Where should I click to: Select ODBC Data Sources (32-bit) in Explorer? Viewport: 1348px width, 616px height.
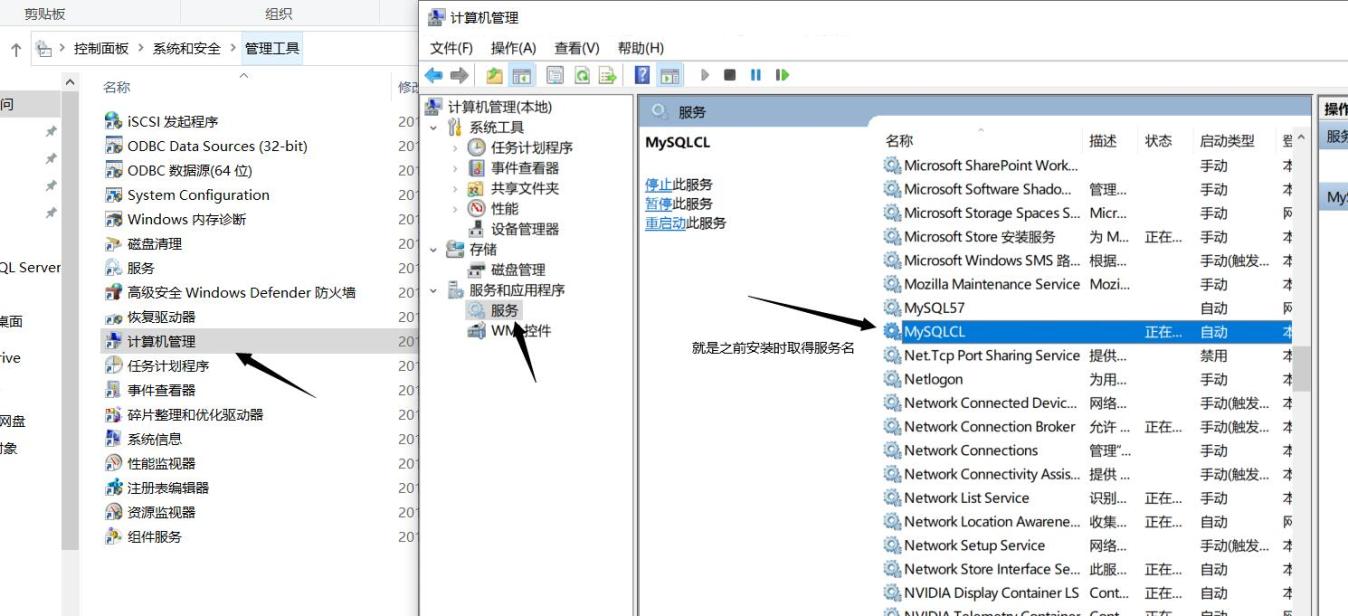[217, 146]
